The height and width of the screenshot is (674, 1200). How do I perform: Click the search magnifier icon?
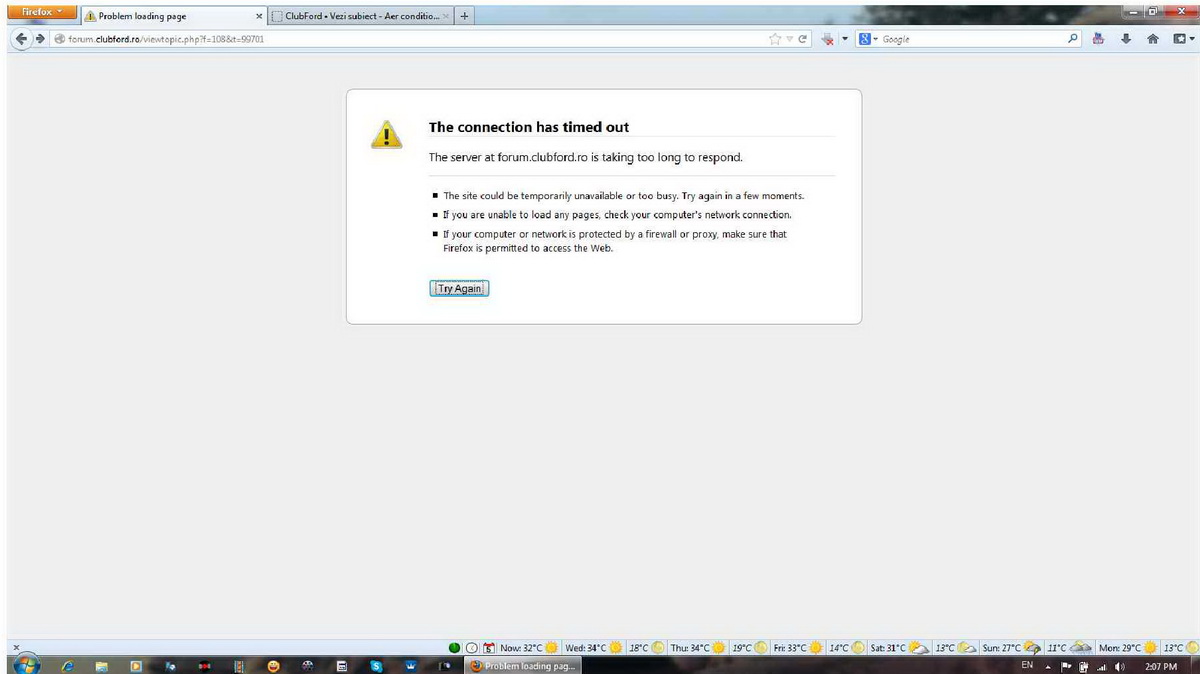click(x=1073, y=39)
